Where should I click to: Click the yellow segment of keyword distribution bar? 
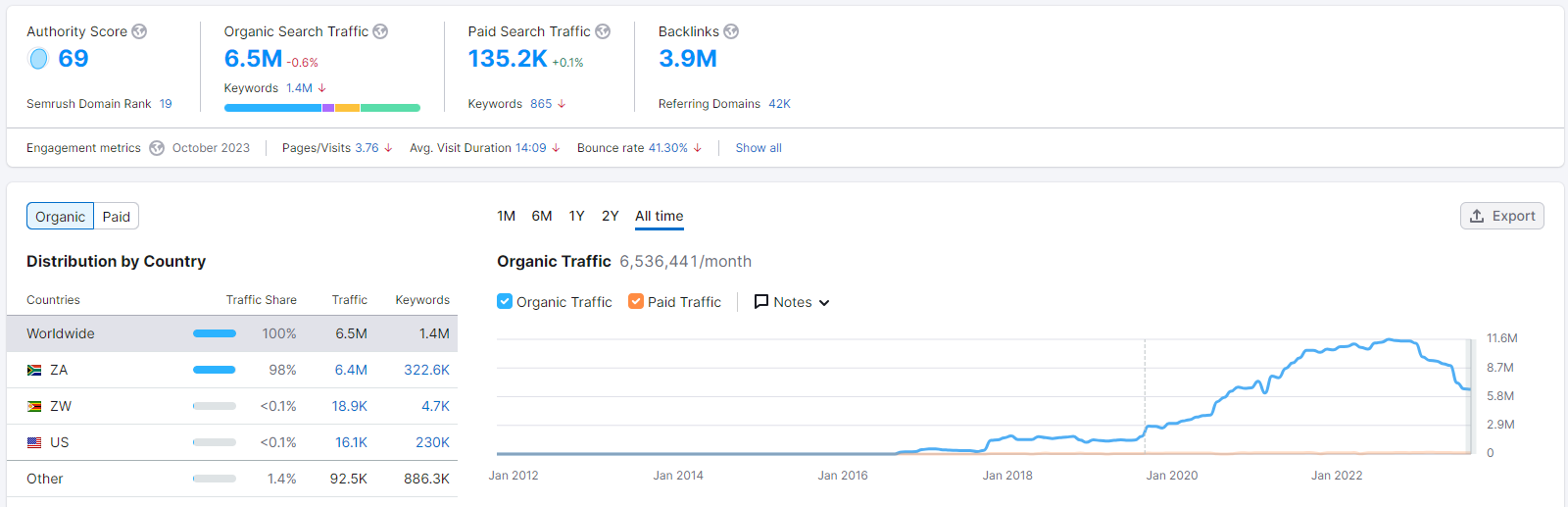pos(347,108)
